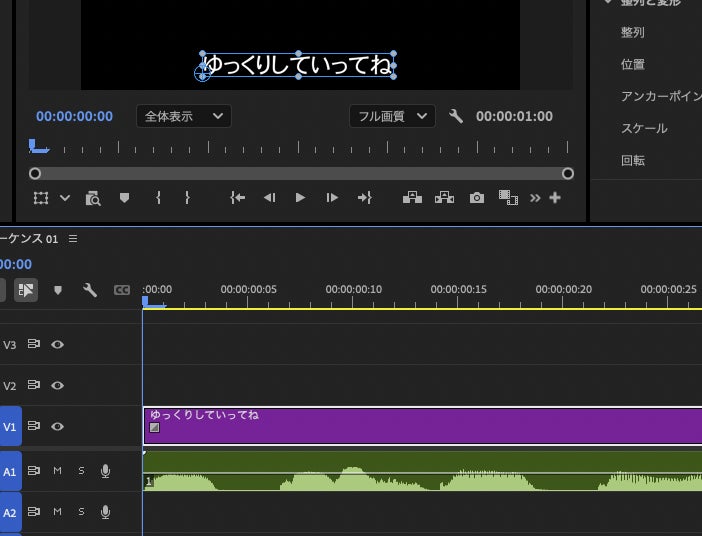Image resolution: width=702 pixels, height=536 pixels.
Task: Go to In point
Action: click(x=237, y=197)
